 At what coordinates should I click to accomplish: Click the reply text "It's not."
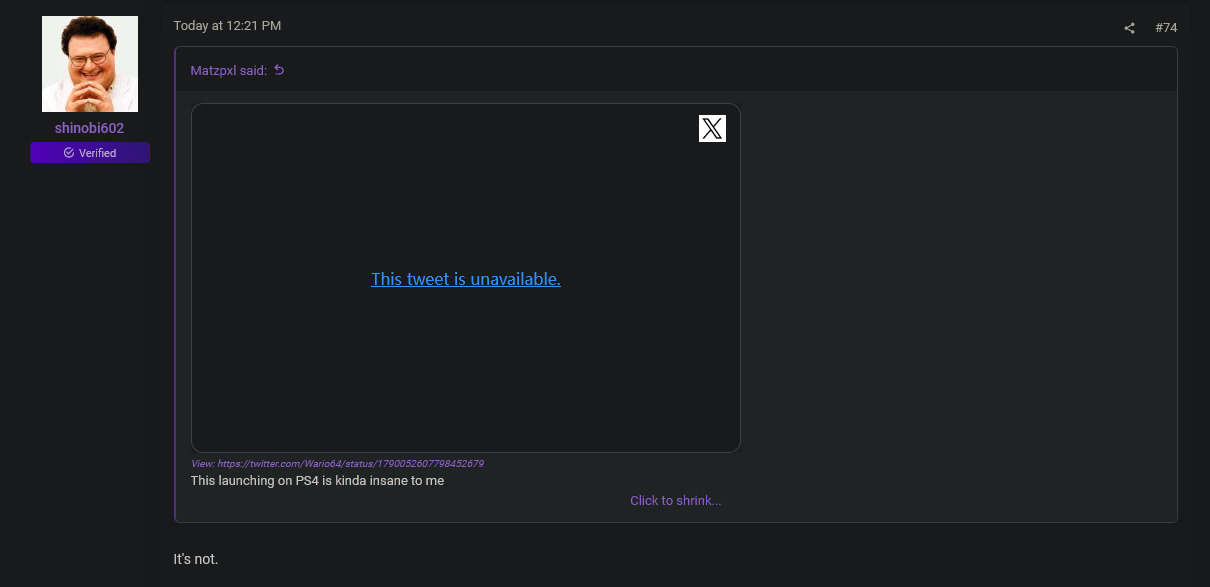[196, 559]
